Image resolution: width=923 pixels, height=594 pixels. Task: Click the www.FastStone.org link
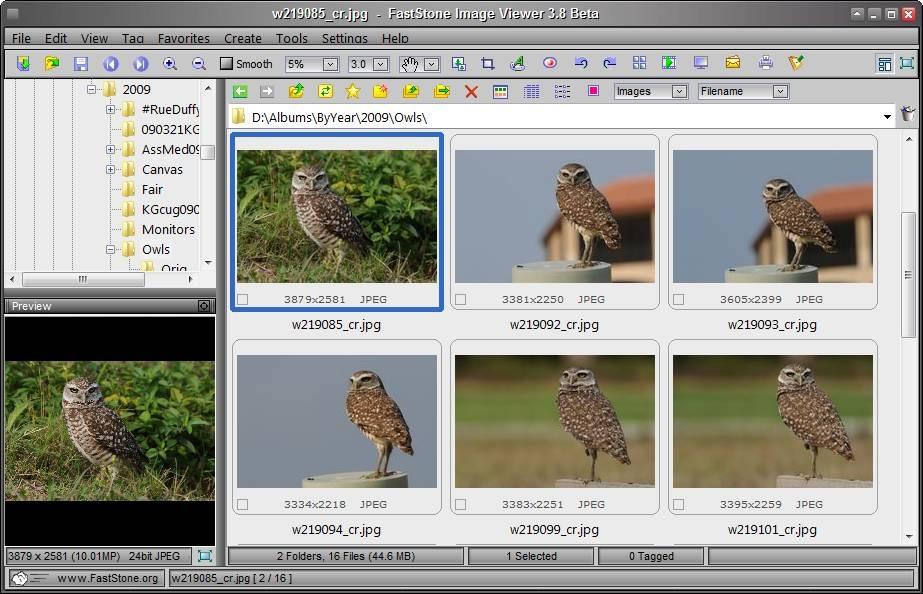(x=107, y=578)
